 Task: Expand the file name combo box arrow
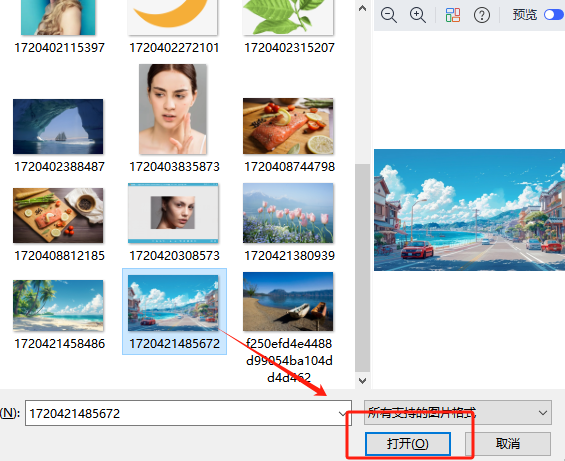343,413
